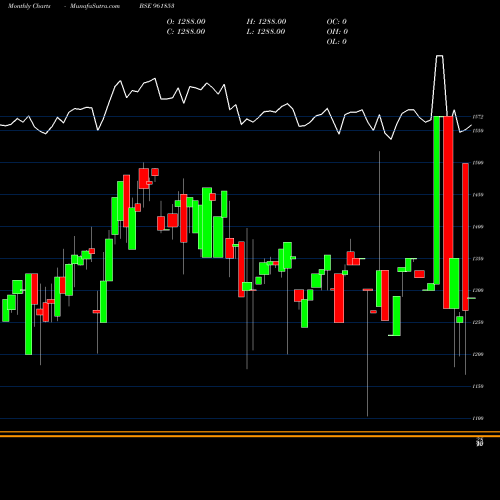Click the "Monthly Charts" title text

[29, 6]
